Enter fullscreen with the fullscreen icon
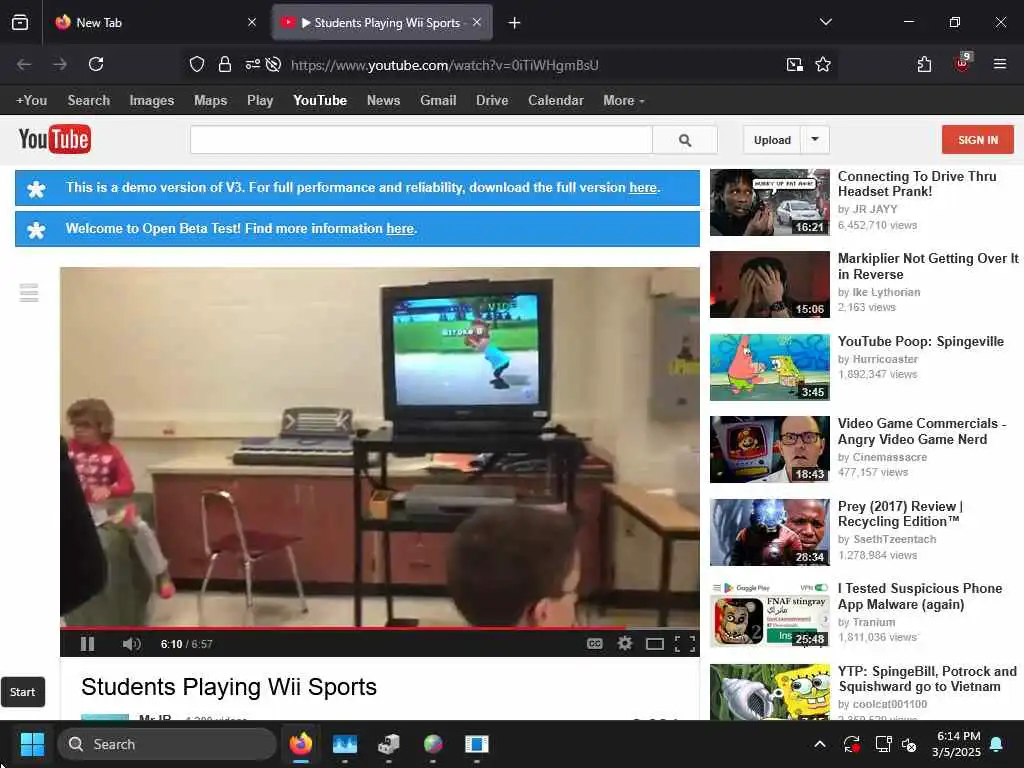The width and height of the screenshot is (1024, 768). click(x=684, y=645)
